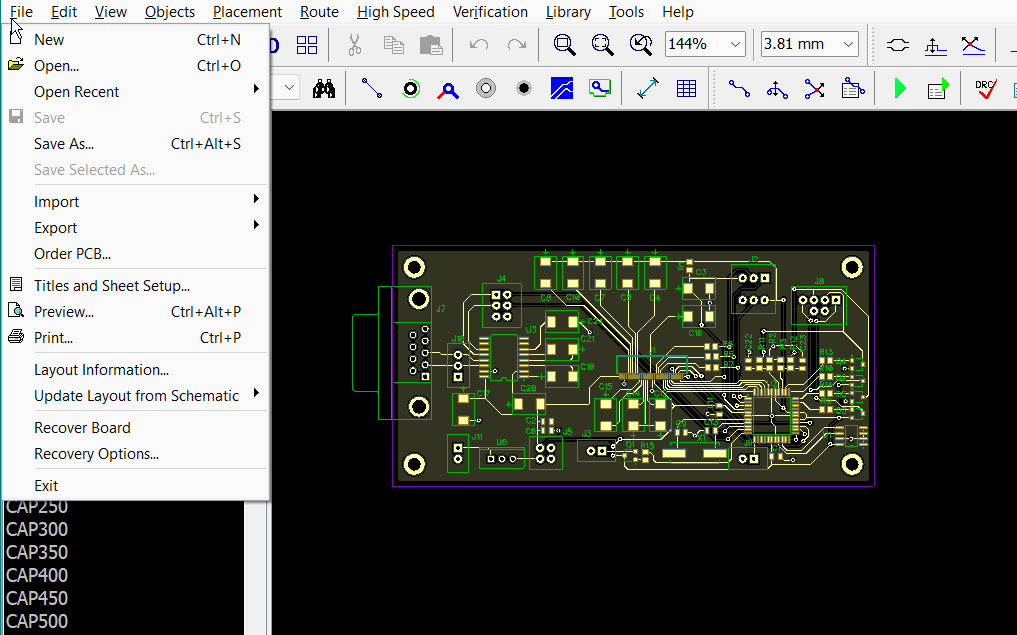Select Order PCB... menu entry
The height and width of the screenshot is (635, 1017).
(x=135, y=254)
